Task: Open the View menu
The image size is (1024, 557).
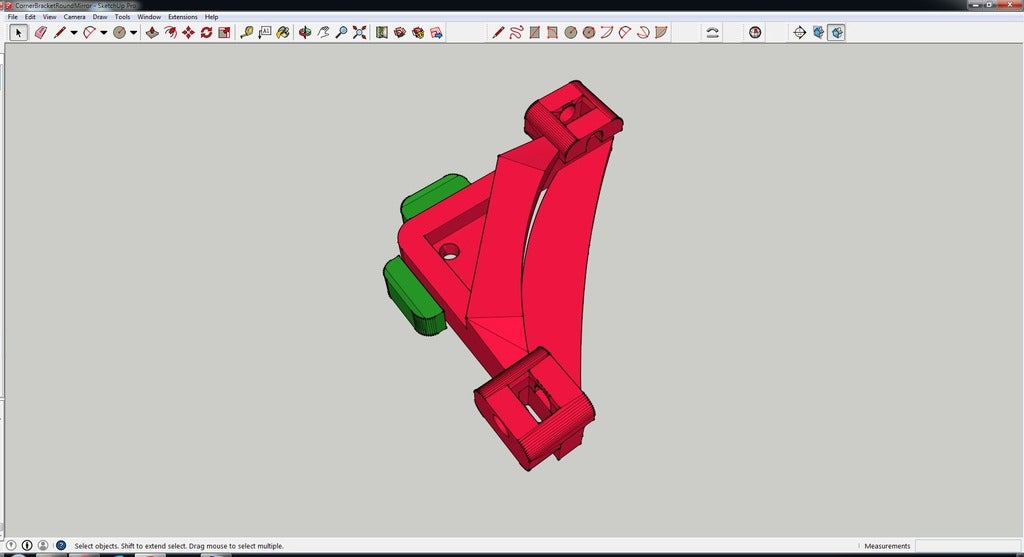Action: pyautogui.click(x=50, y=17)
